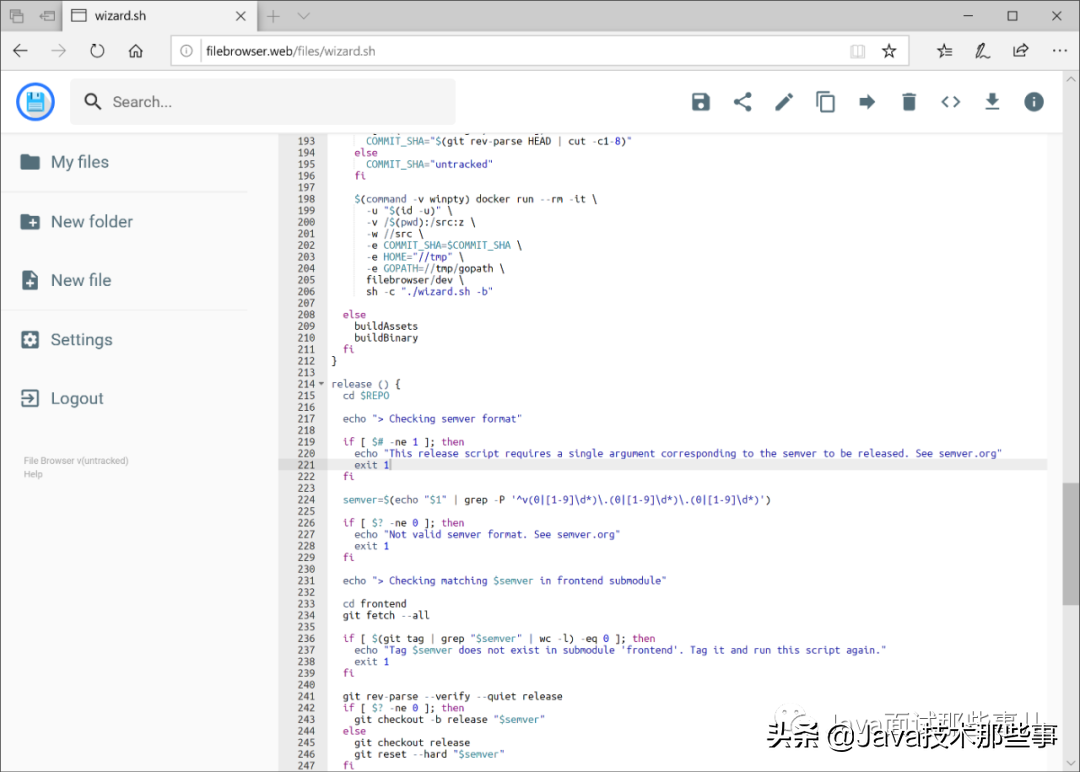This screenshot has width=1080, height=772.
Task: Download the file via download icon
Action: point(992,102)
